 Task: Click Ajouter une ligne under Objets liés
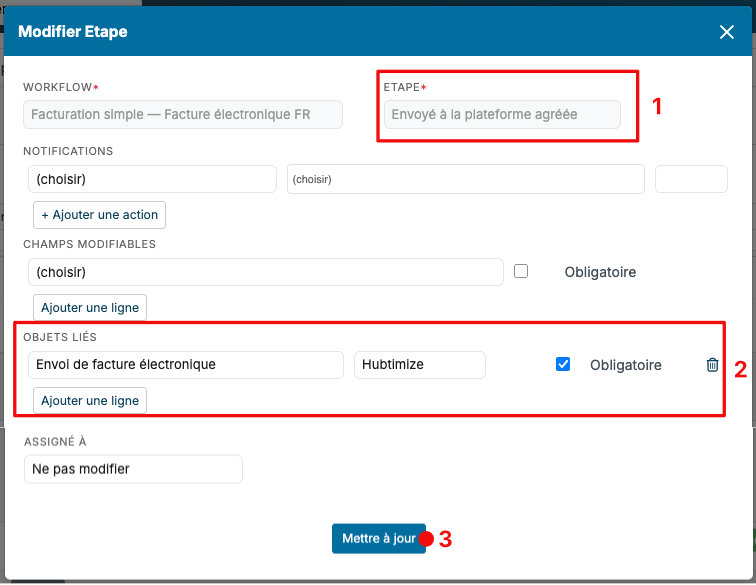[90, 401]
